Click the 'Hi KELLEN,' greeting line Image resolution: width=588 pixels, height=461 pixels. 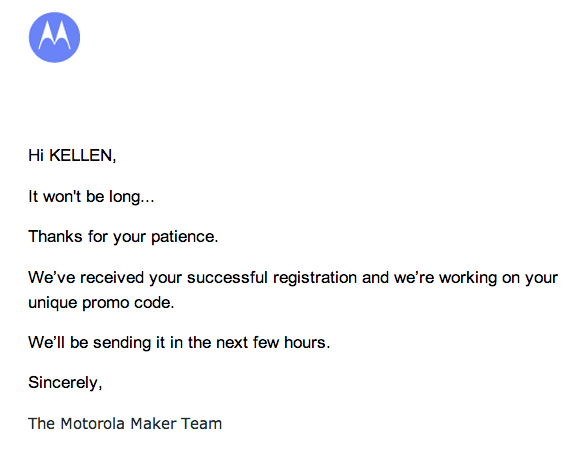coord(72,156)
